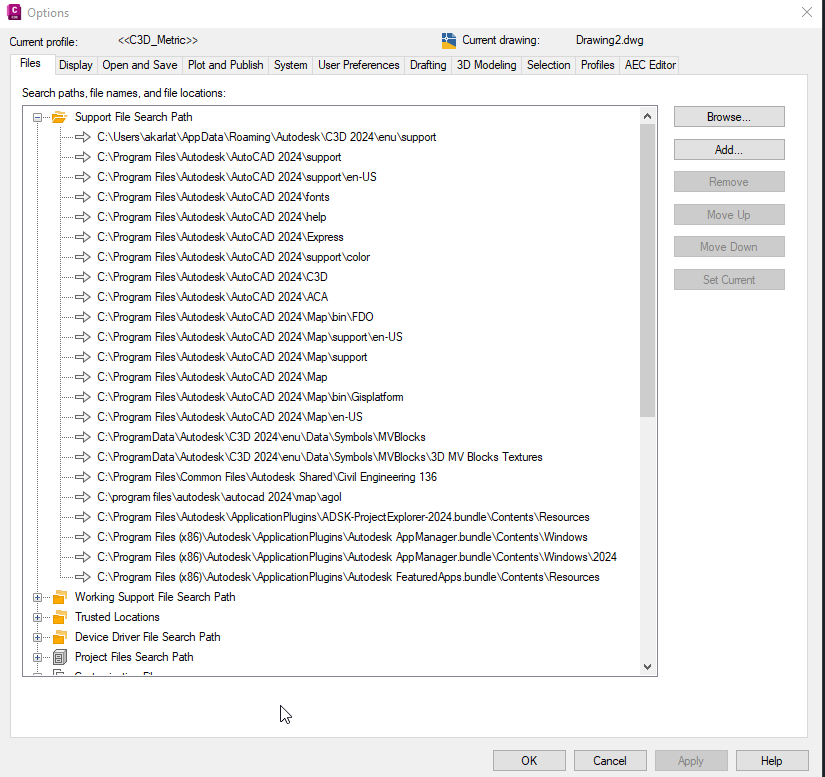Click the Device Driver File Search Path folder icon

point(60,637)
